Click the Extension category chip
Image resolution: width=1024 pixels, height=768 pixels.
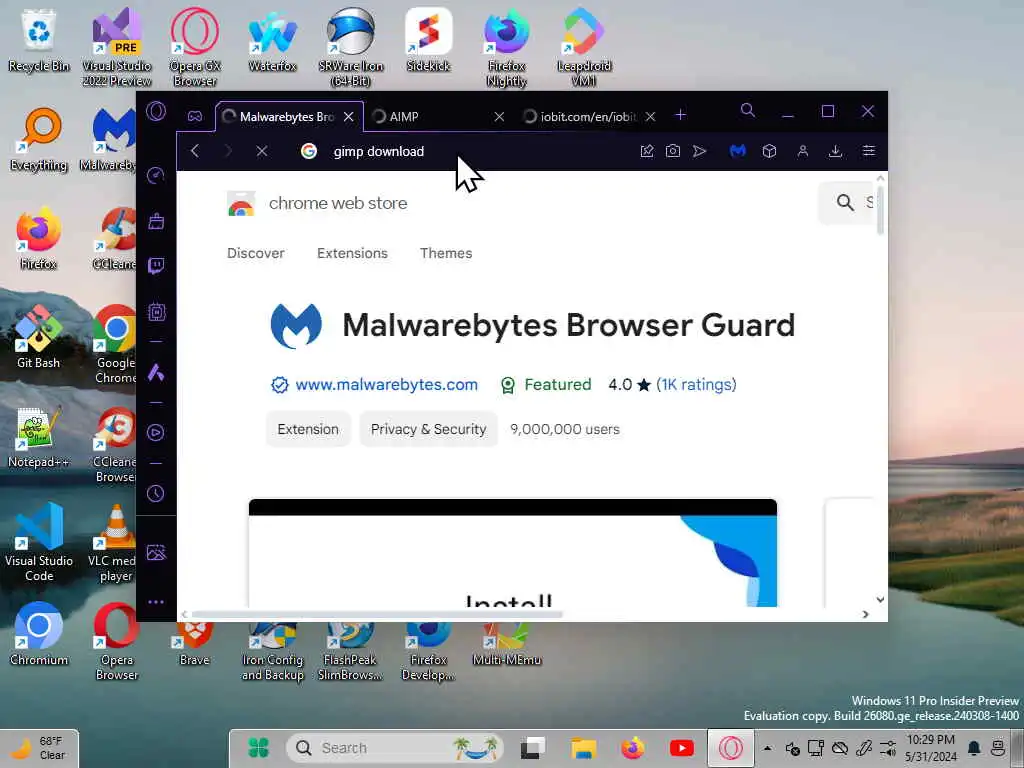coord(308,429)
